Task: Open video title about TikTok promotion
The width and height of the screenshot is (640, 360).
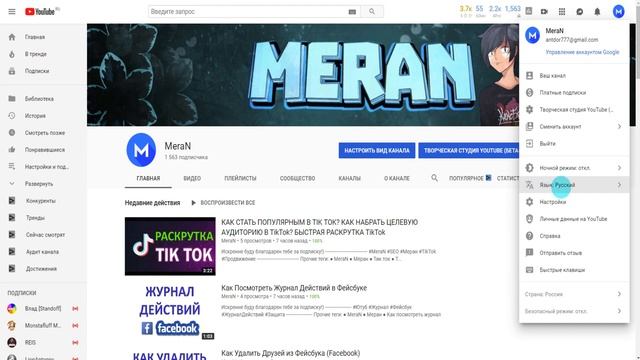Action: (x=320, y=227)
